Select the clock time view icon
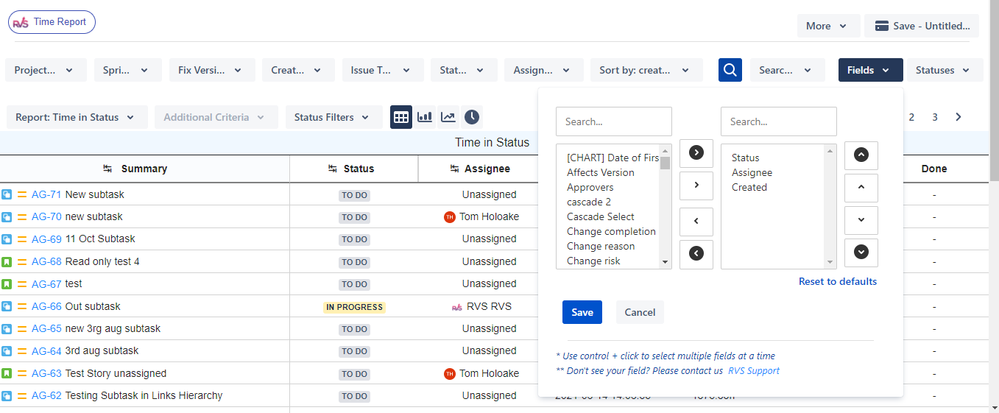999x413 pixels. pyautogui.click(x=471, y=117)
